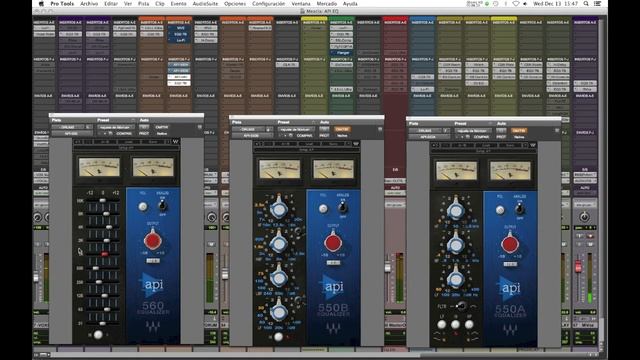Viewport: 640px width, 360px height.
Task: Click COMPARE in the API 550A window
Action: point(481,137)
